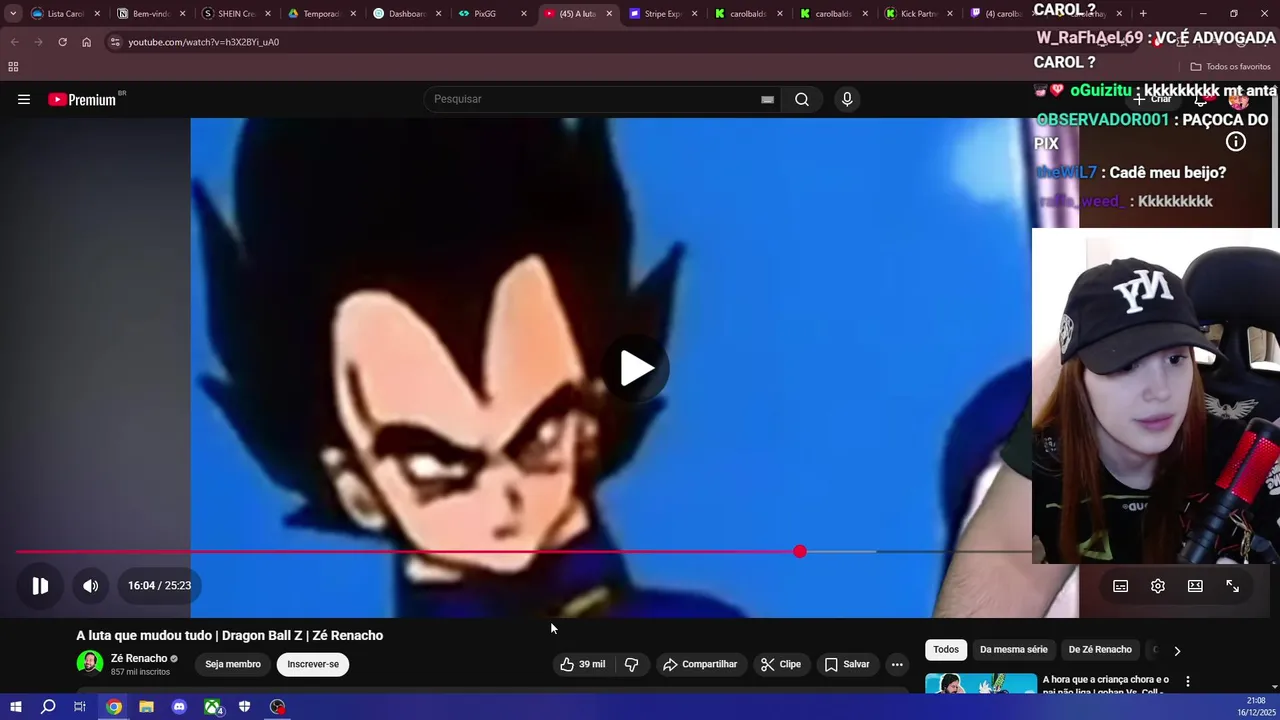Toggle subtitles/captions in the player
1280x720 pixels.
click(1120, 586)
